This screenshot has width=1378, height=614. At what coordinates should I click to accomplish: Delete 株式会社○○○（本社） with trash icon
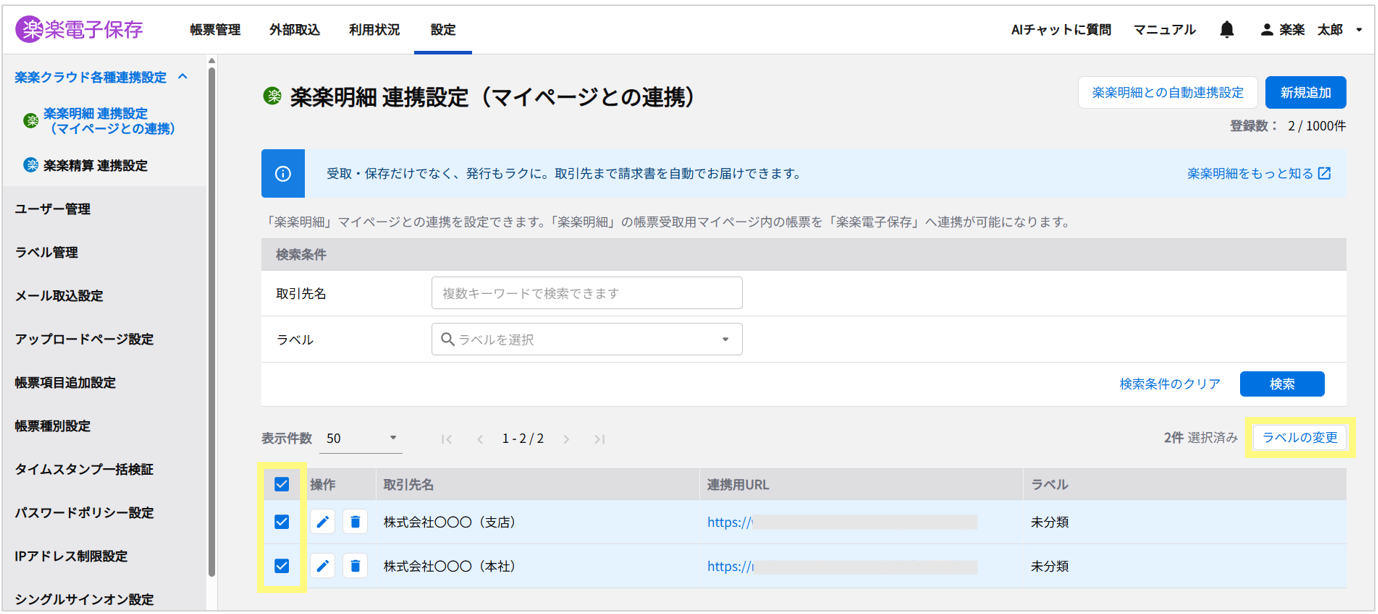355,566
